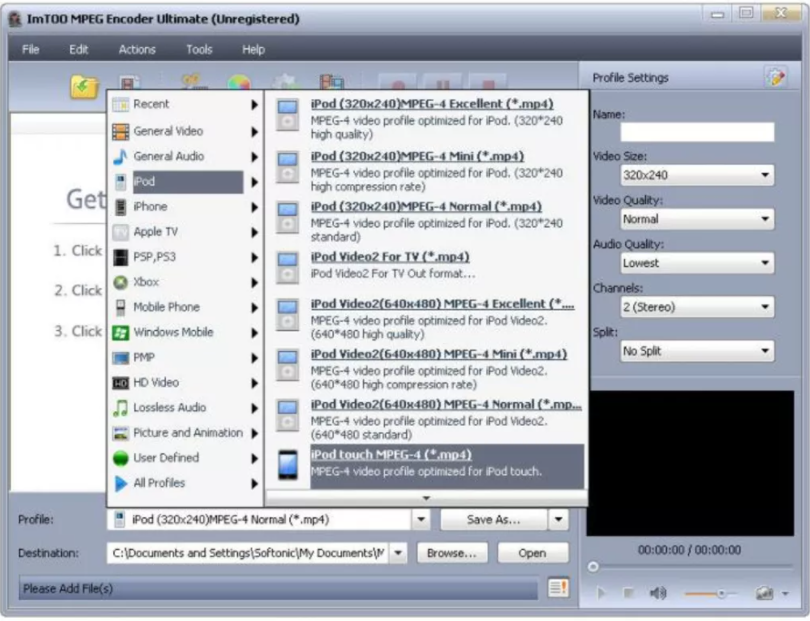Image resolution: width=810 pixels, height=621 pixels.
Task: Open the Video Quality dropdown
Action: (x=697, y=219)
